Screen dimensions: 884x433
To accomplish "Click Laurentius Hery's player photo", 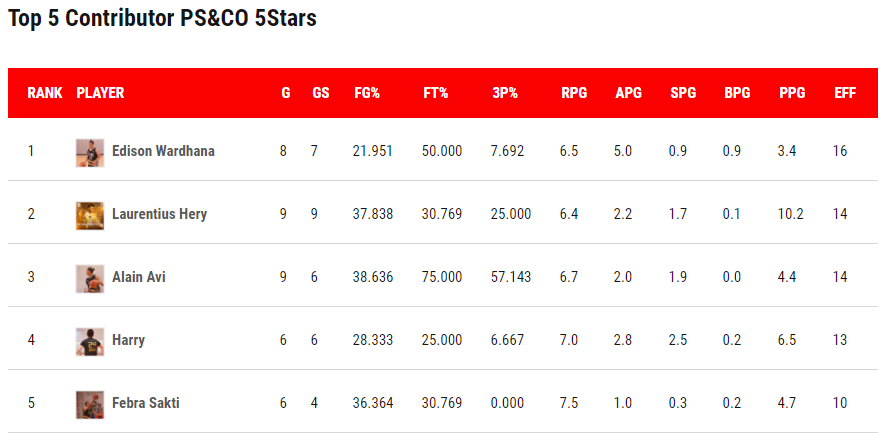I will point(90,215).
